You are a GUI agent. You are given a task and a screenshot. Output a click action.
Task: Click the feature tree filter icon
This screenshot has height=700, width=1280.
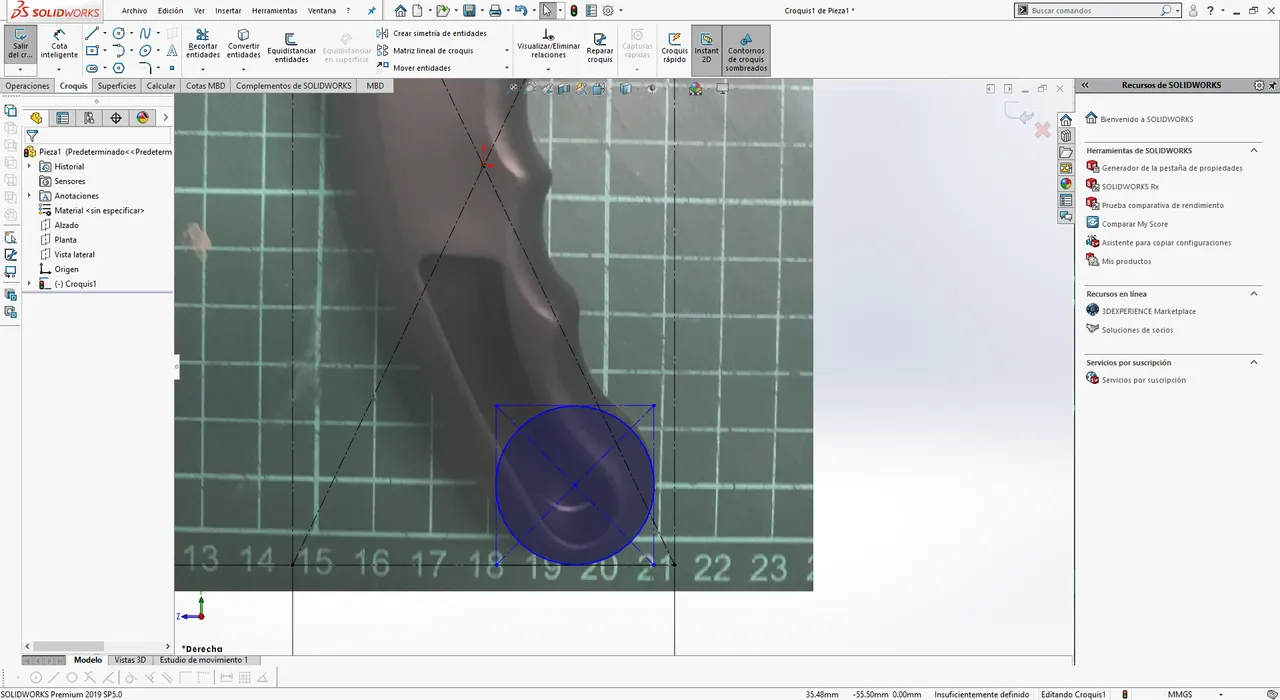tap(31, 136)
